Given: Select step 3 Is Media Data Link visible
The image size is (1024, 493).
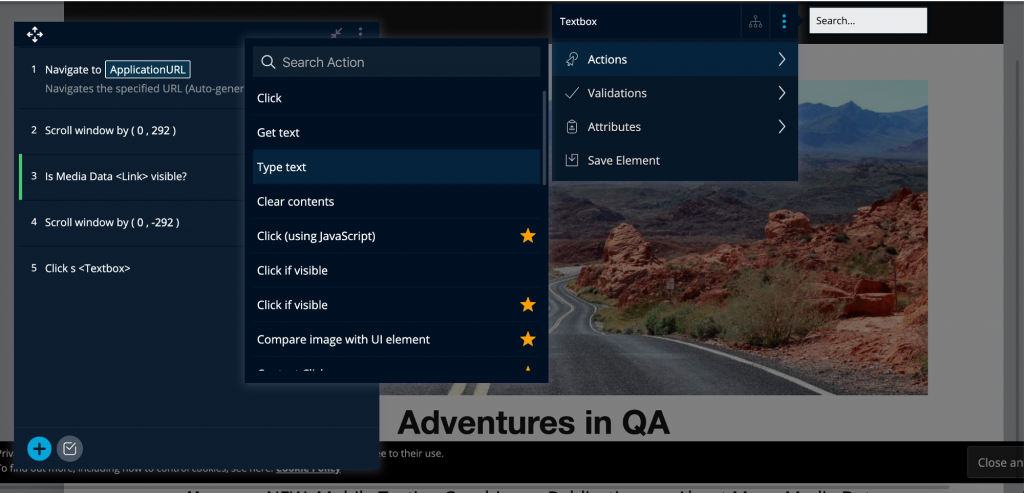Looking at the screenshot, I should coord(116,176).
